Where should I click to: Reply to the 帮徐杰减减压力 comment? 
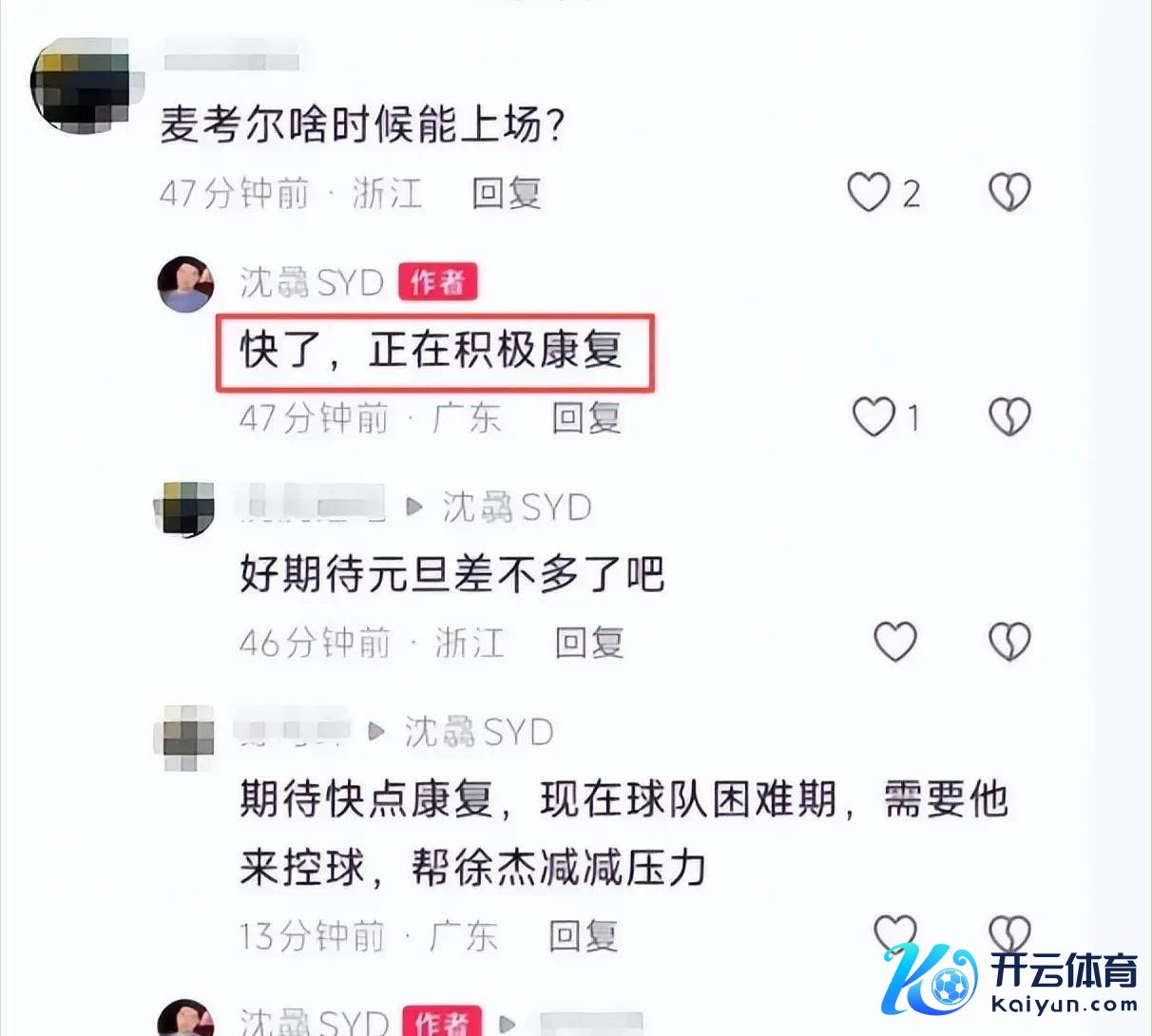[x=584, y=936]
